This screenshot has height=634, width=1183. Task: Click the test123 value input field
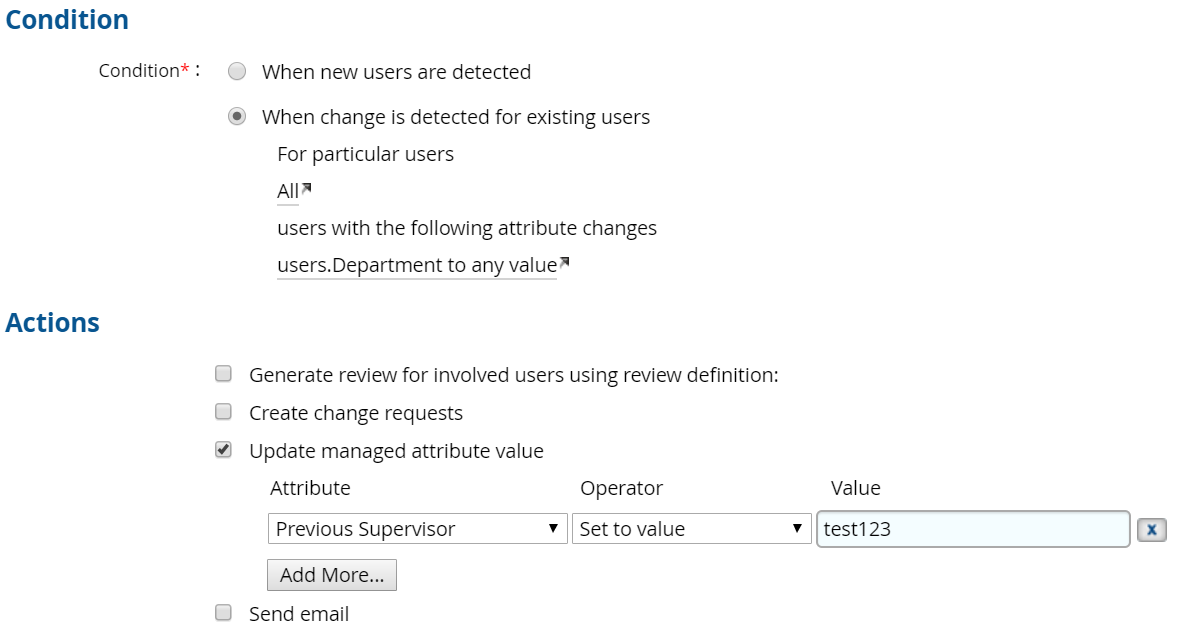tap(972, 529)
